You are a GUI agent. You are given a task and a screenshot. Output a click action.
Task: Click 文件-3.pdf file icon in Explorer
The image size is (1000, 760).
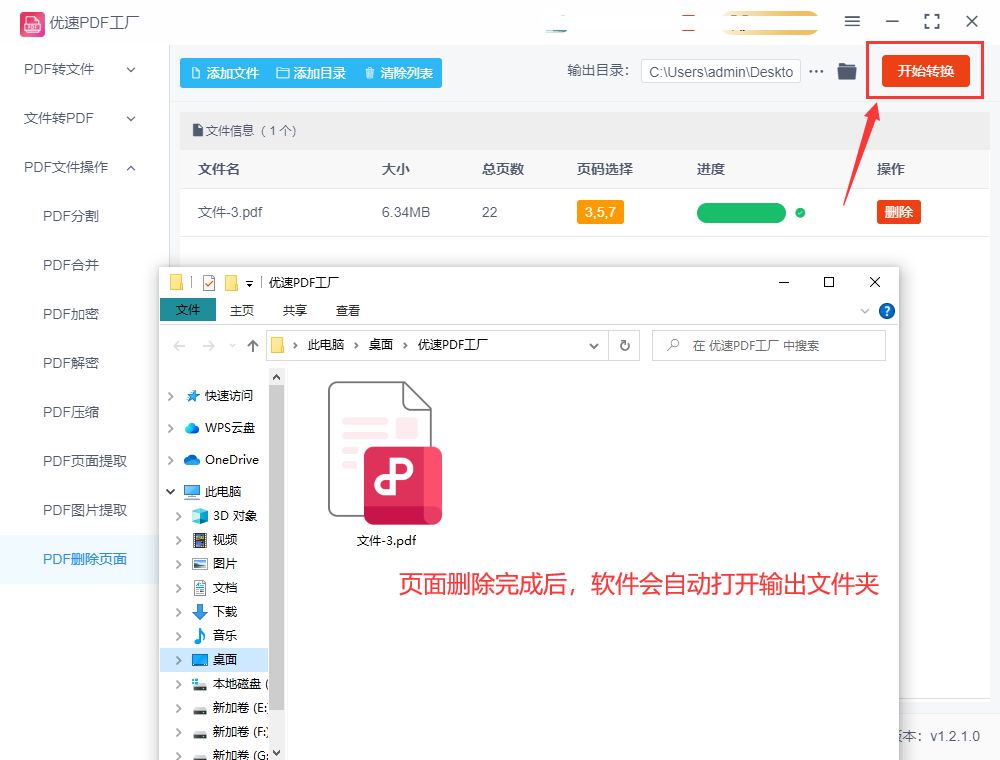385,453
